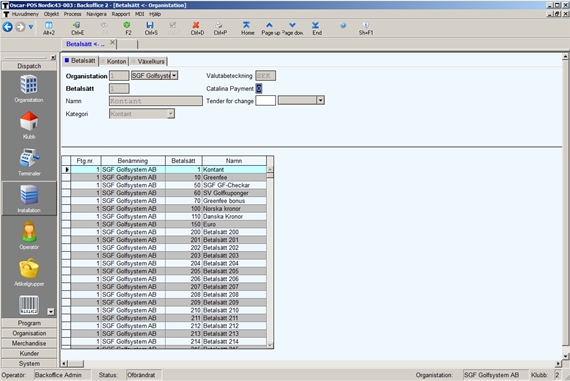Switch to the Växelkurs tab

(148, 61)
